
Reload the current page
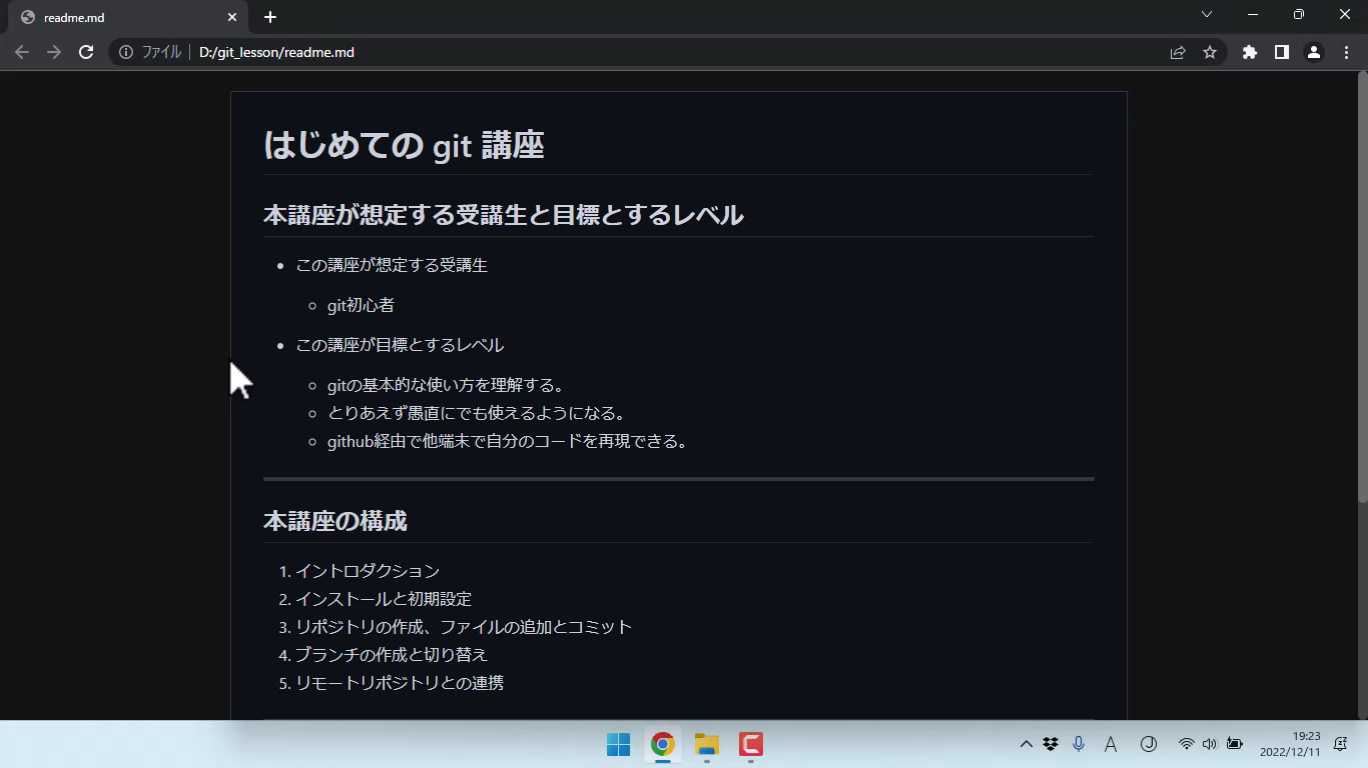point(86,51)
